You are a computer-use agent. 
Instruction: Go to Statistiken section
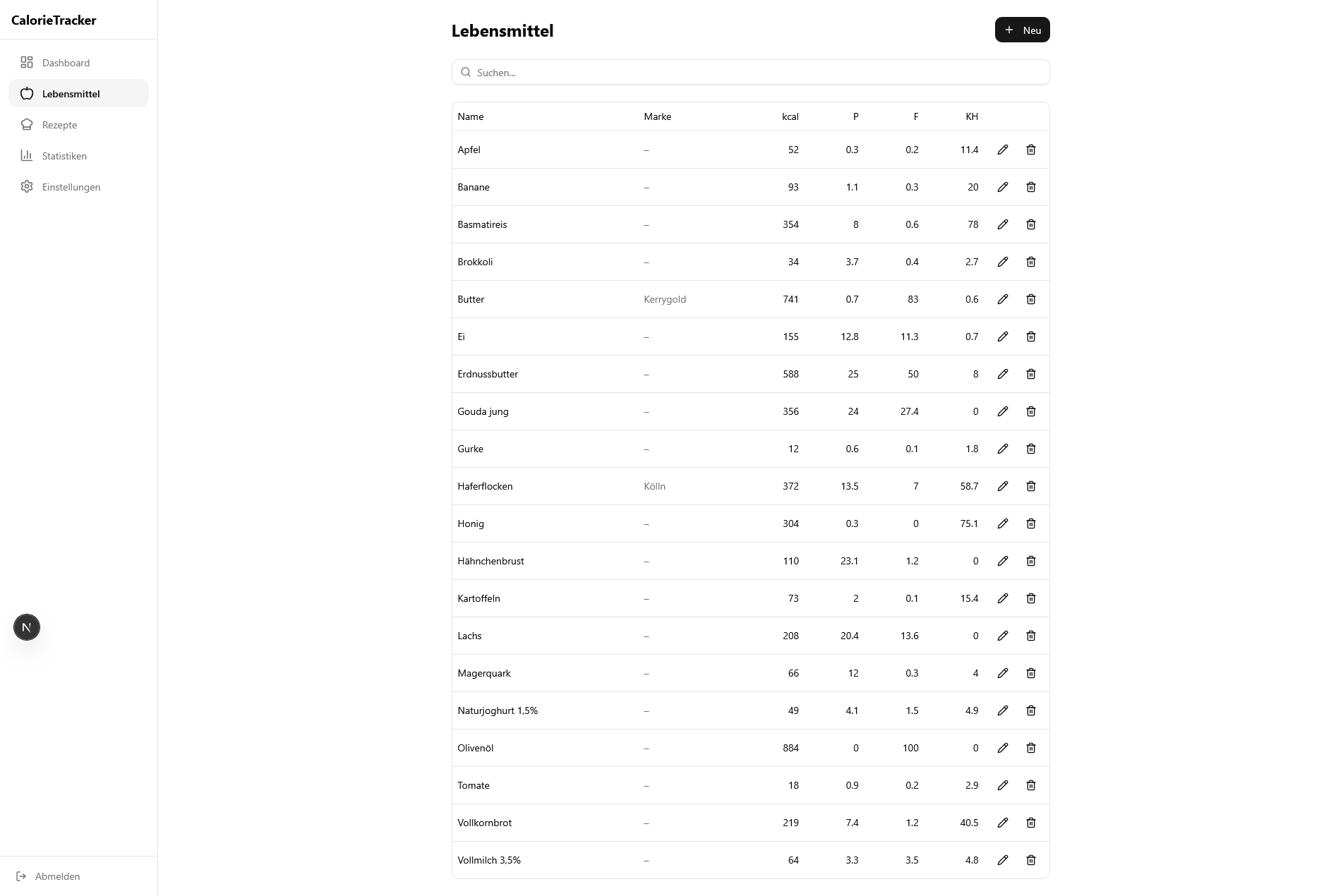[x=64, y=156]
